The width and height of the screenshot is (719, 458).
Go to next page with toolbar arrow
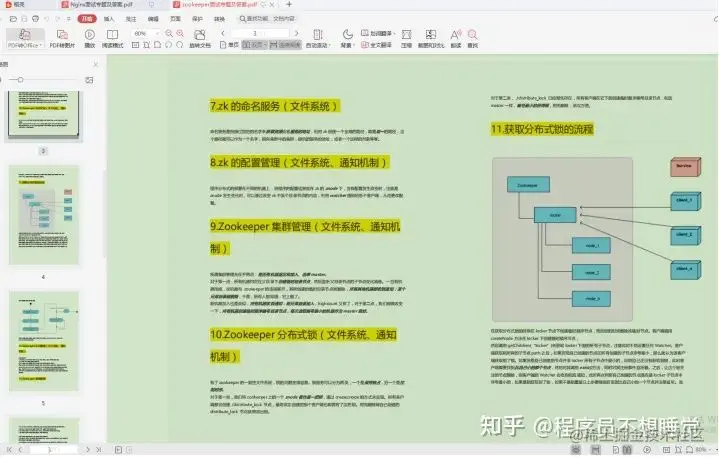(297, 33)
